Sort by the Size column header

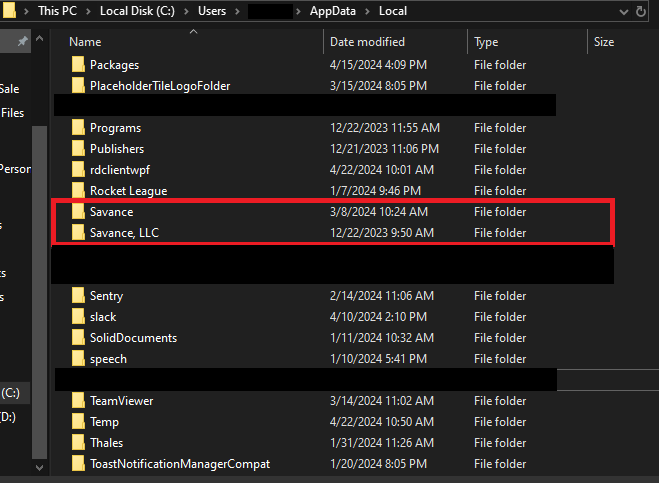pos(604,42)
